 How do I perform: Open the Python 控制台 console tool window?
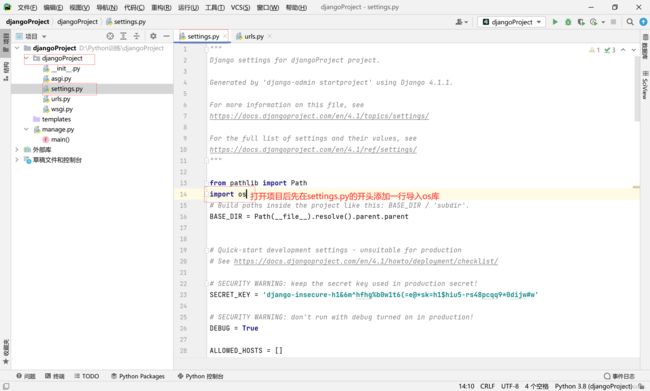201,376
